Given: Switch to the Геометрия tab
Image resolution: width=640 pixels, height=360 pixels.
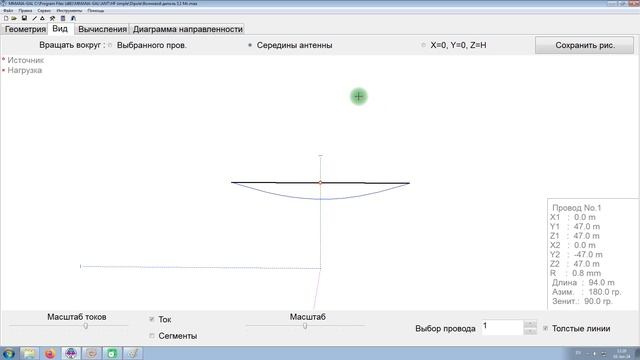Looking at the screenshot, I should point(25,29).
